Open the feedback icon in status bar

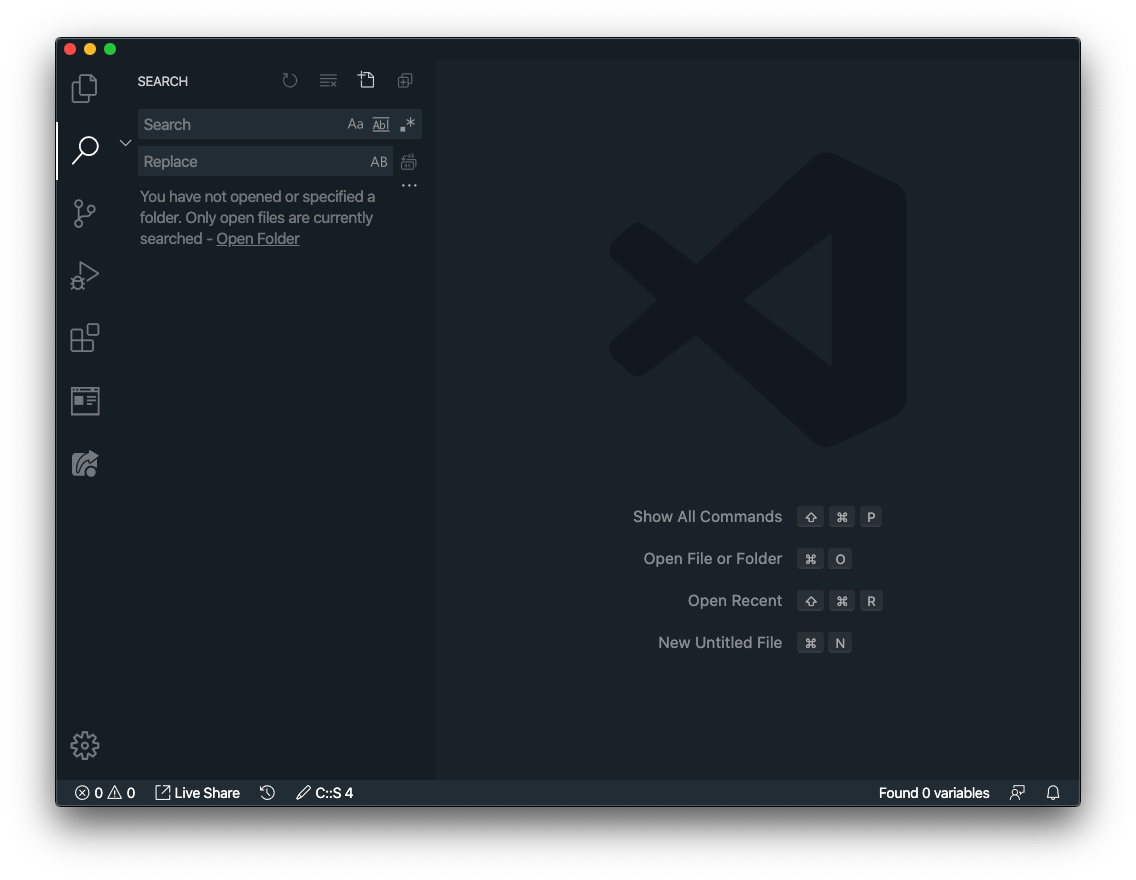[x=1017, y=792]
